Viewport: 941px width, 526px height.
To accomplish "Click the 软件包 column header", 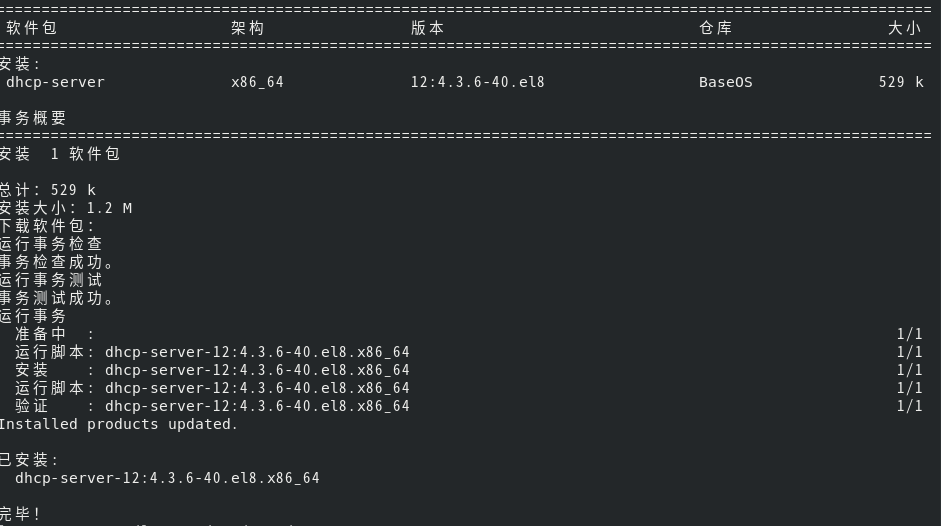I will [31, 28].
